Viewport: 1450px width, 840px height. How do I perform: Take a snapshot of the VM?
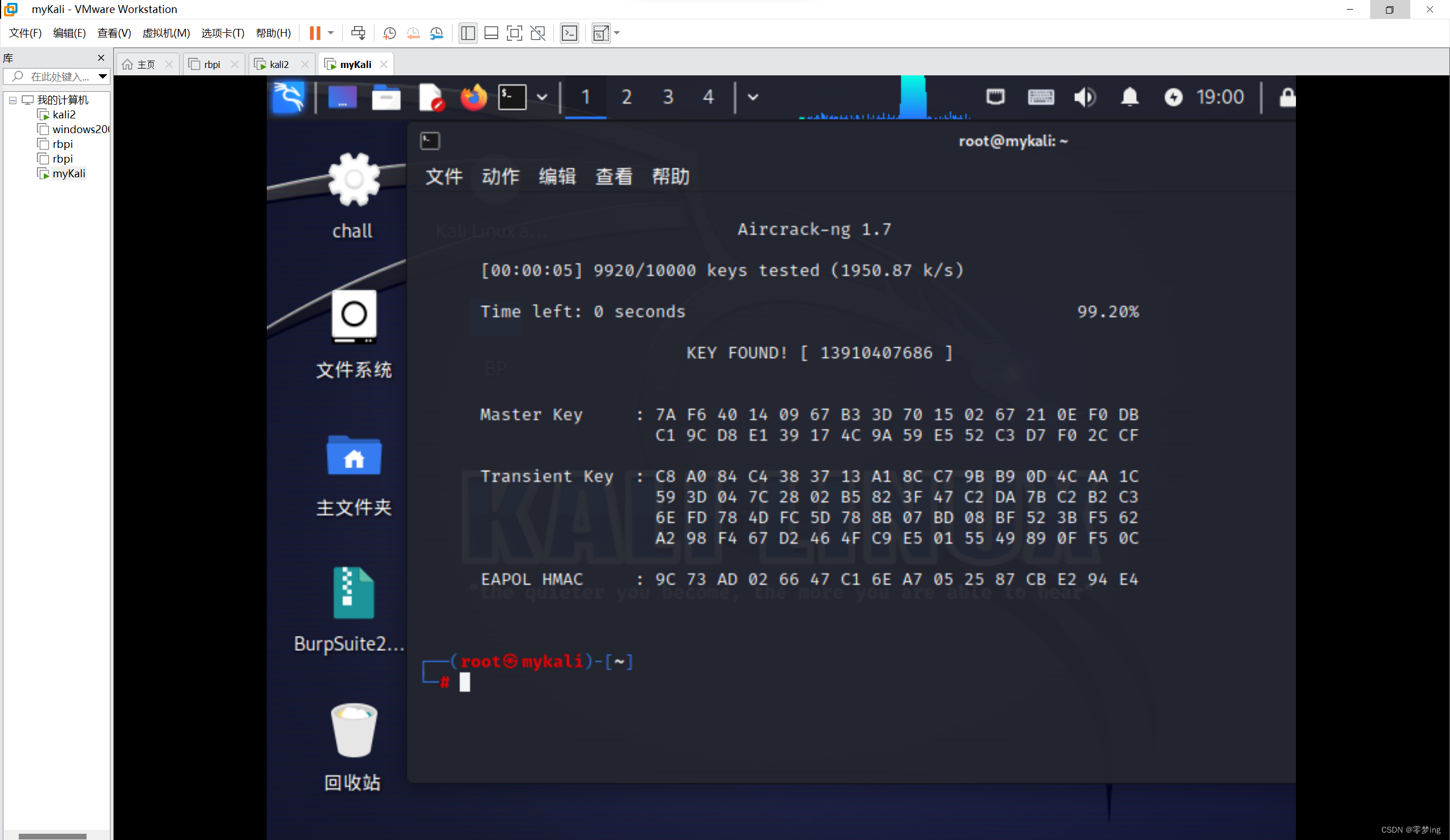390,33
